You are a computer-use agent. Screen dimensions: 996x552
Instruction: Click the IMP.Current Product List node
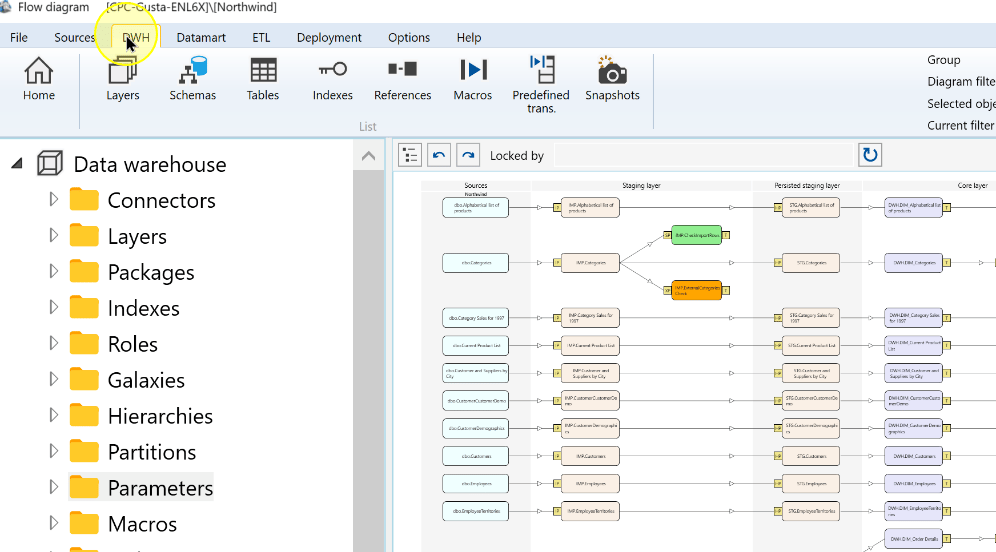click(590, 345)
